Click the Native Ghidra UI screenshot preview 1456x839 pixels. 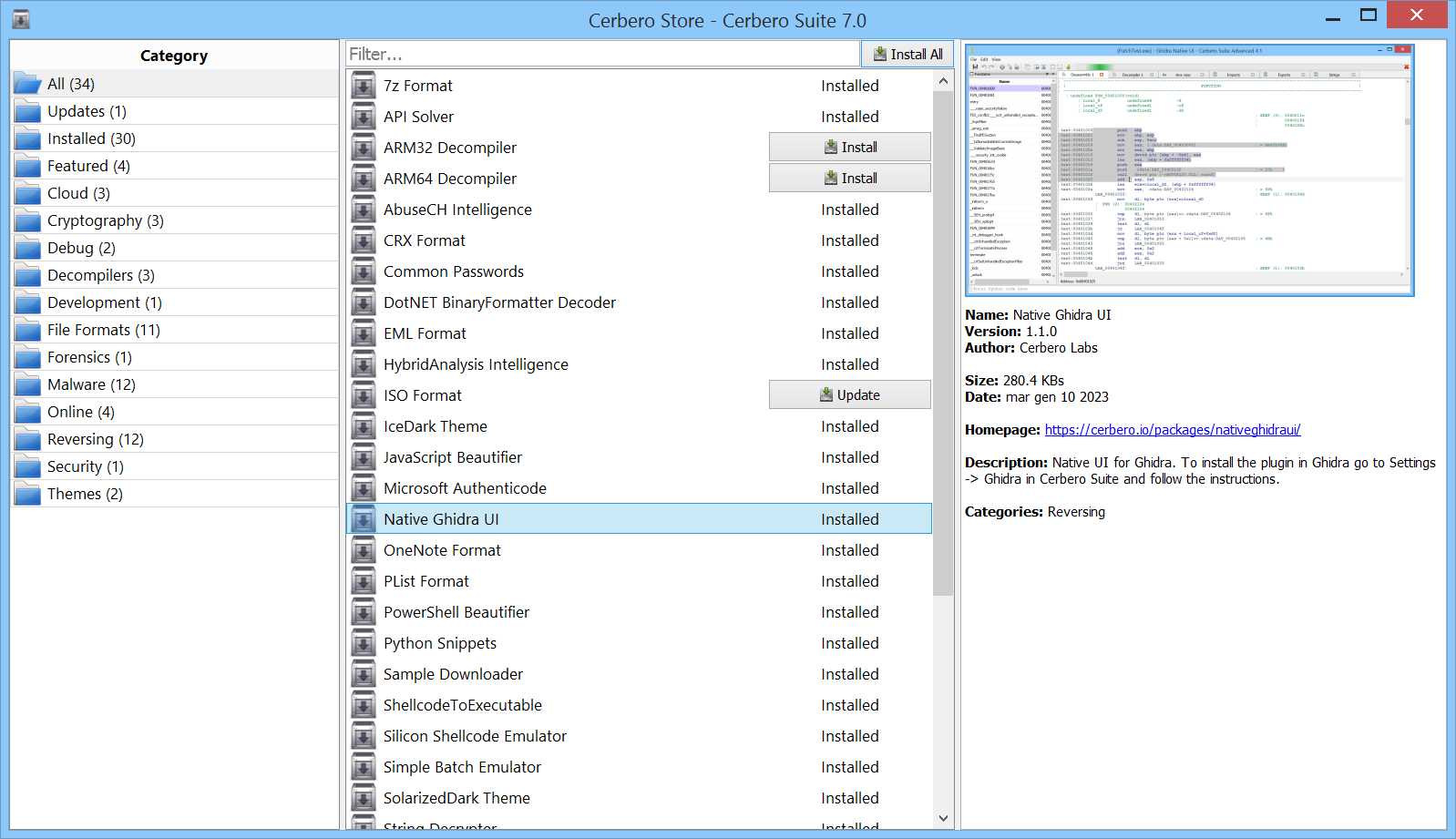point(1190,169)
